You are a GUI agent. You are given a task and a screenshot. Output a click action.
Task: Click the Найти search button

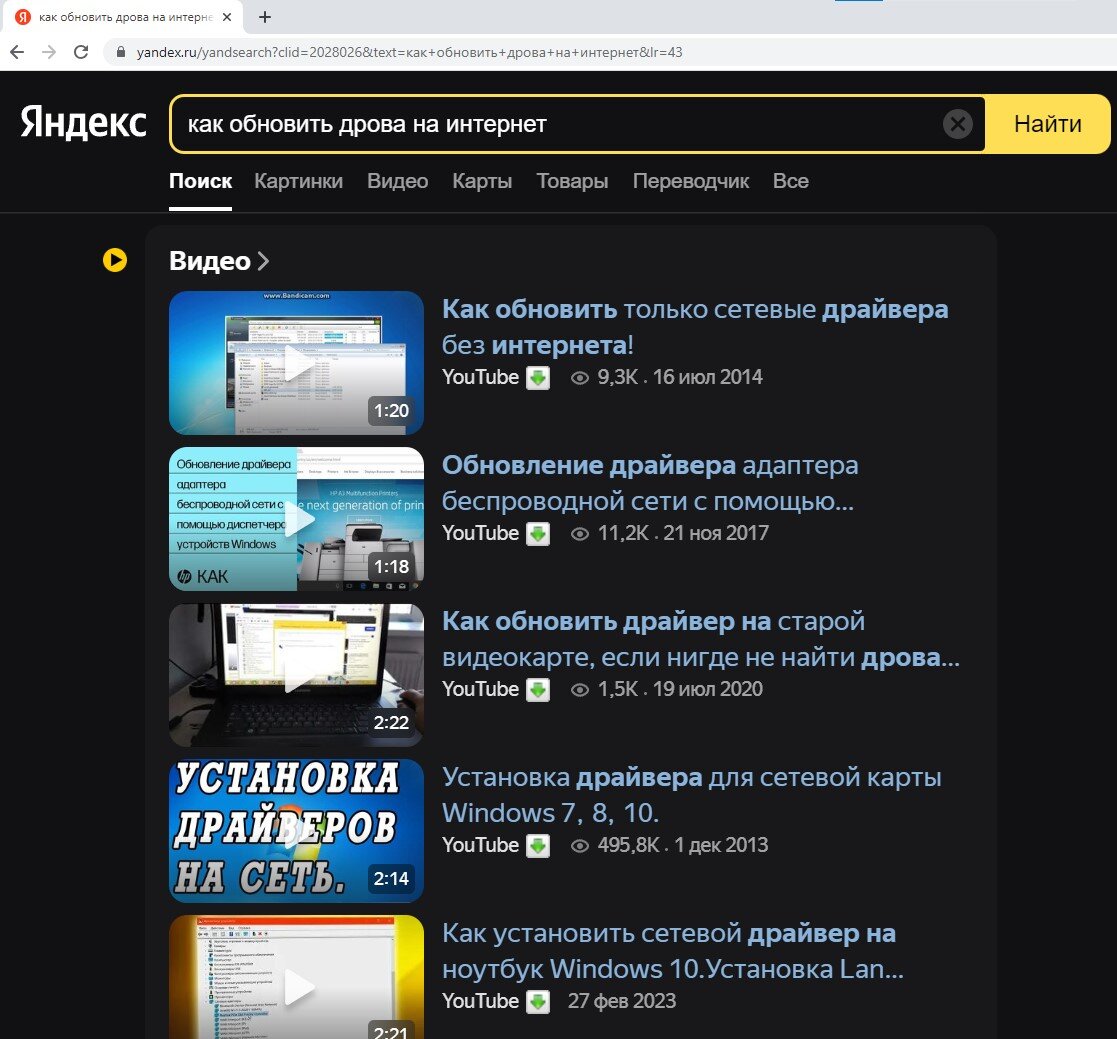click(x=1047, y=124)
